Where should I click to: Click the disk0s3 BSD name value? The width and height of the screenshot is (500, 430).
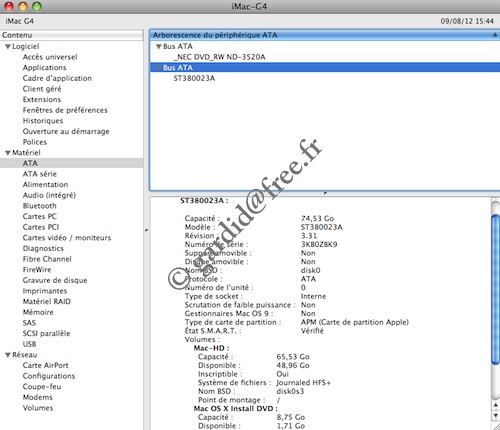[290, 391]
